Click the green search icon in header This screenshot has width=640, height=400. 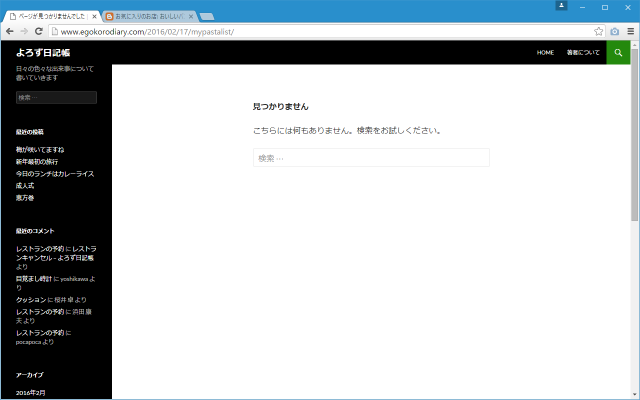coord(618,52)
